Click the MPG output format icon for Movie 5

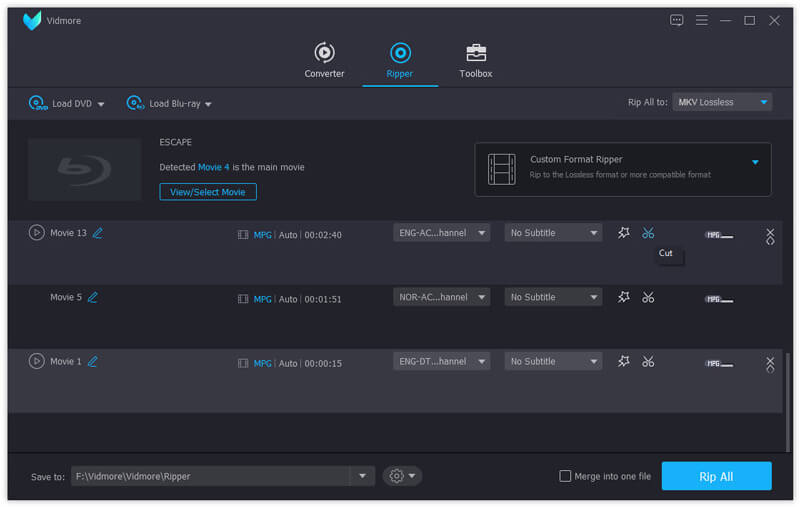[x=718, y=298]
